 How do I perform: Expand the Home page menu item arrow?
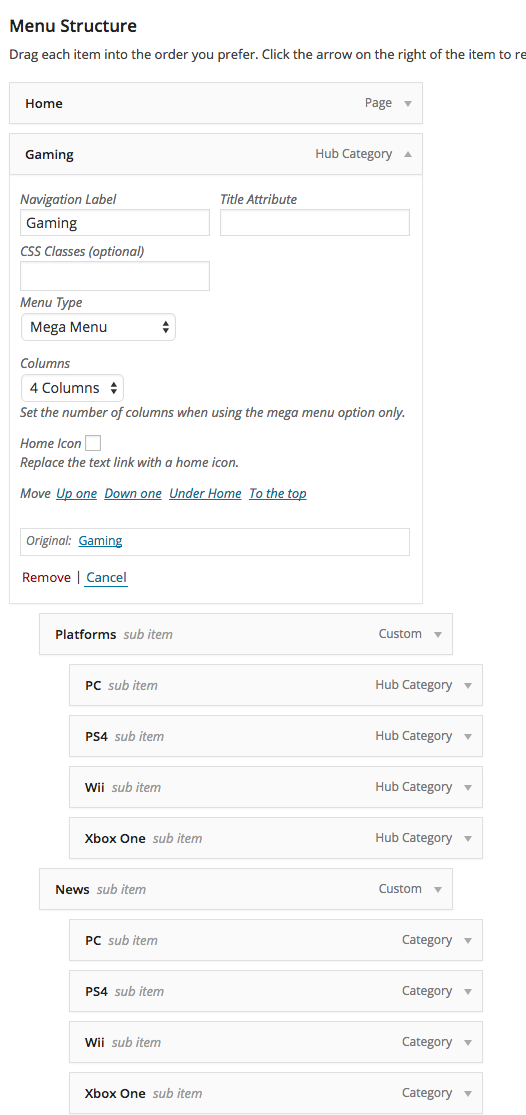[x=408, y=104]
